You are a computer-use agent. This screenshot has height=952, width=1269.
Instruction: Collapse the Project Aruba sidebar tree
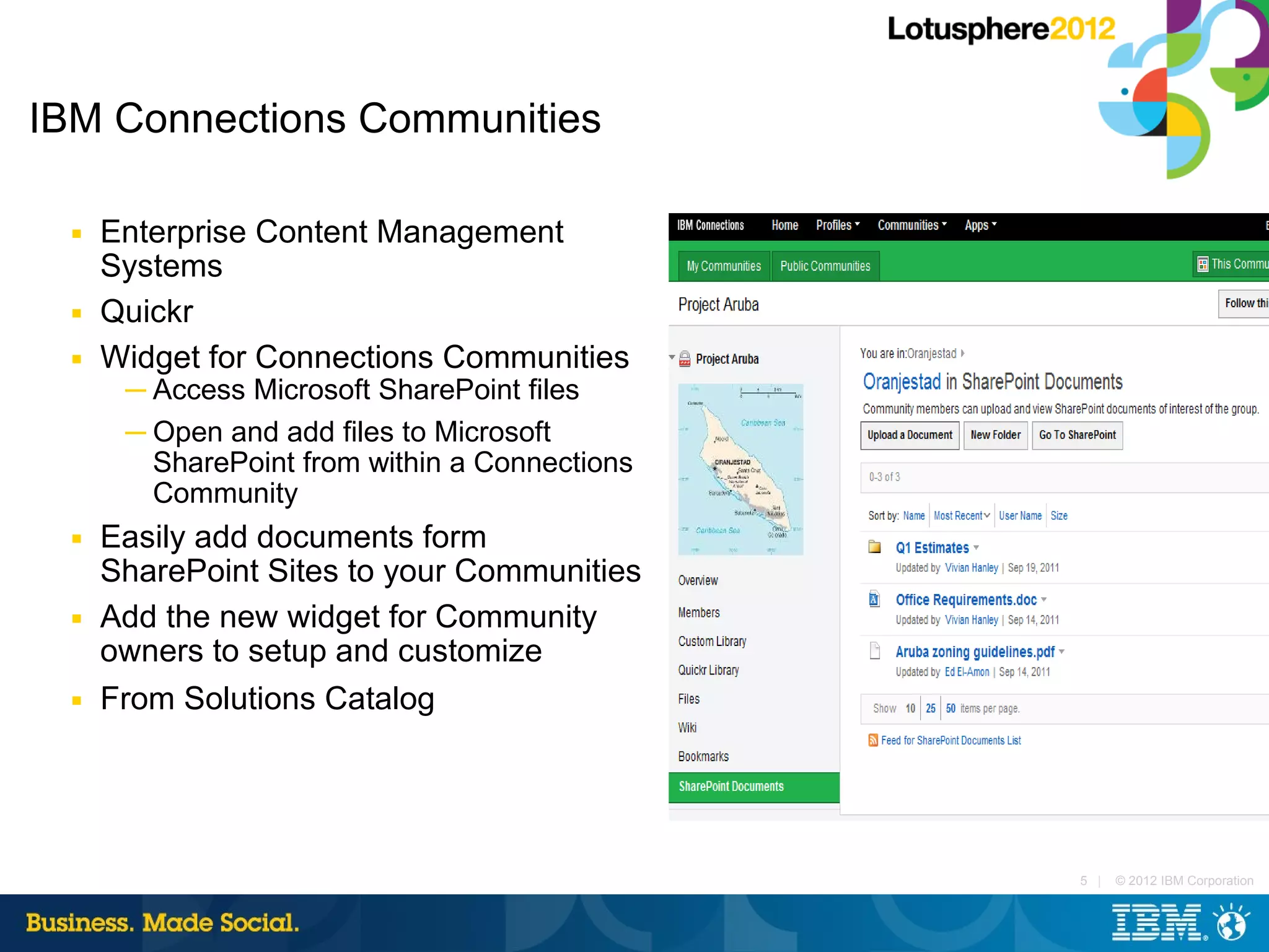672,357
